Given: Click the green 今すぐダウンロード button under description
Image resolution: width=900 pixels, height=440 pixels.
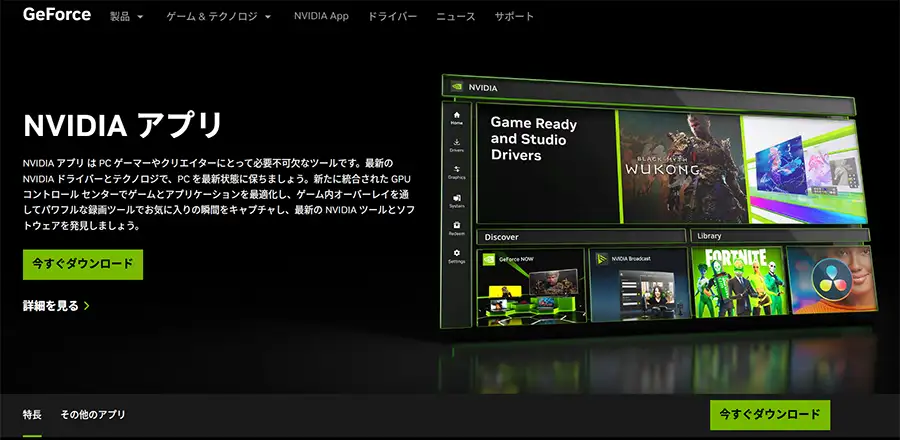Looking at the screenshot, I should (83, 264).
